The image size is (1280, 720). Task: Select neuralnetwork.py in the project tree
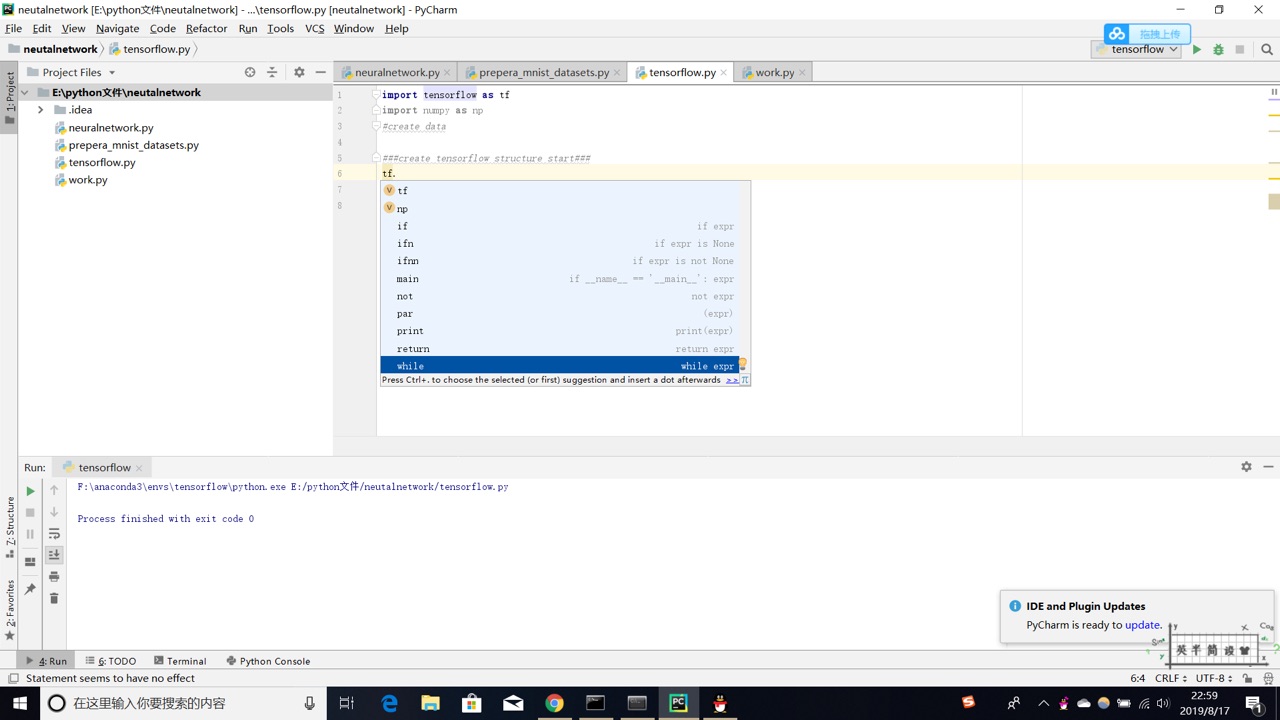pos(110,128)
